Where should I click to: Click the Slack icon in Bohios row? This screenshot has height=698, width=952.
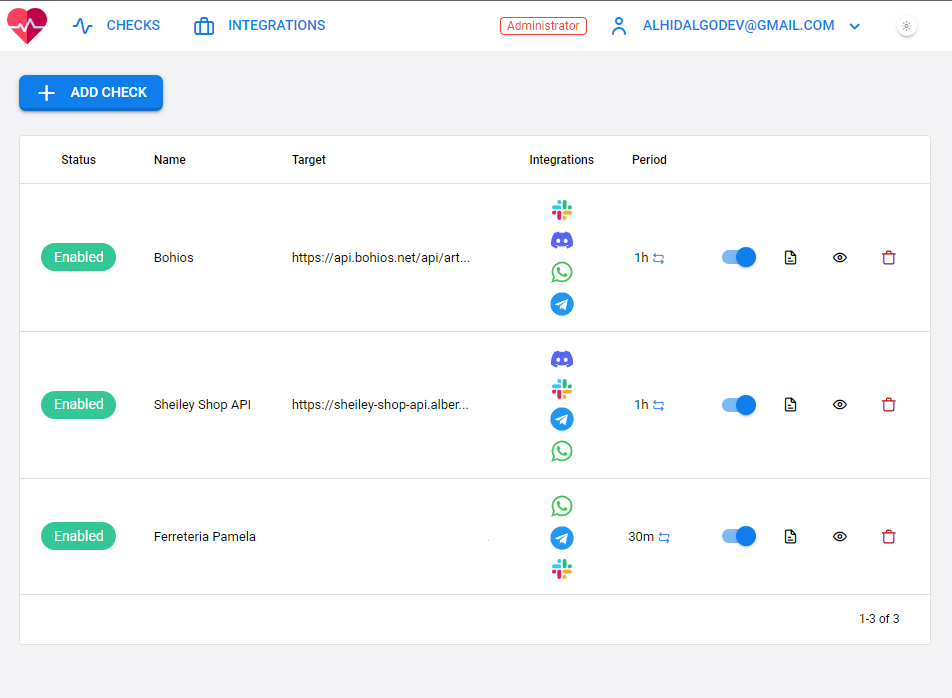(562, 210)
